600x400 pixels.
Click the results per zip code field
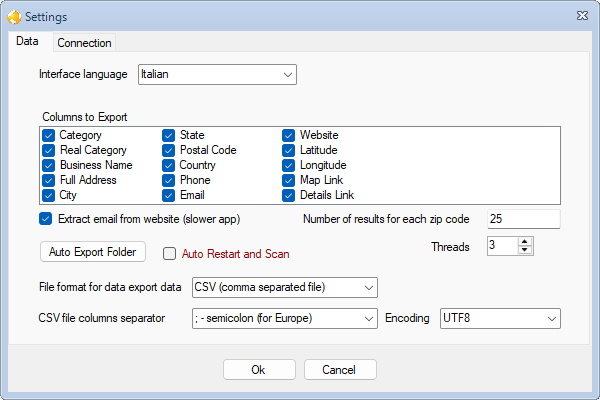[524, 219]
